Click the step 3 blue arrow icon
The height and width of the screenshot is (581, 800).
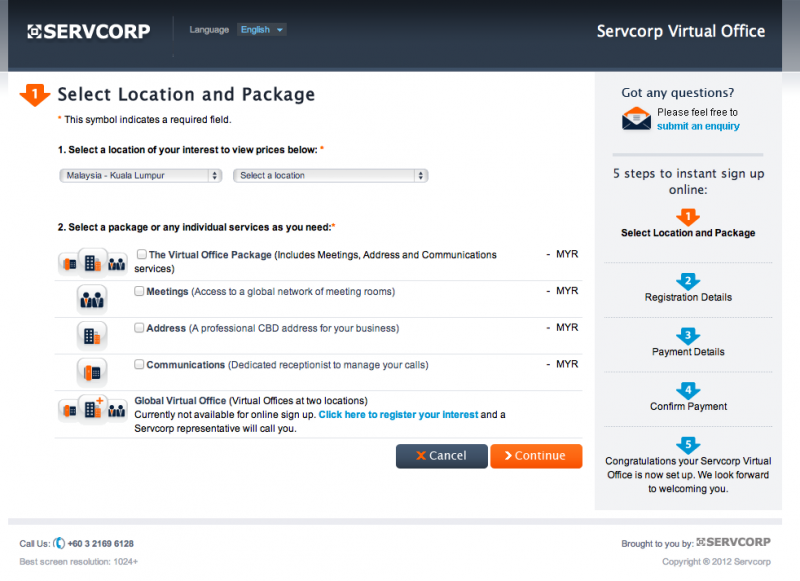688,336
